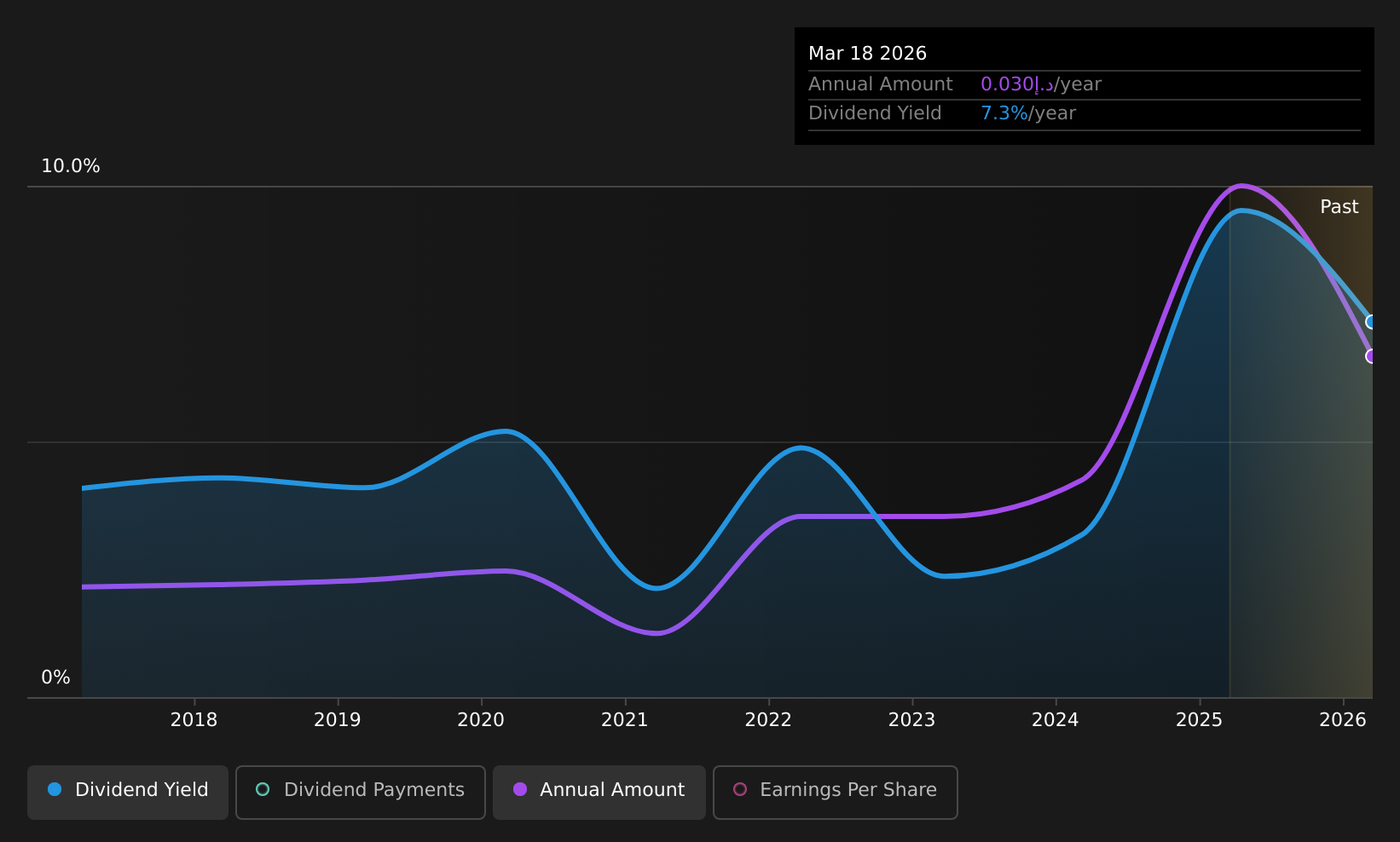The image size is (1400, 842).
Task: Enable the Dividend Payments series
Action: pos(361,792)
